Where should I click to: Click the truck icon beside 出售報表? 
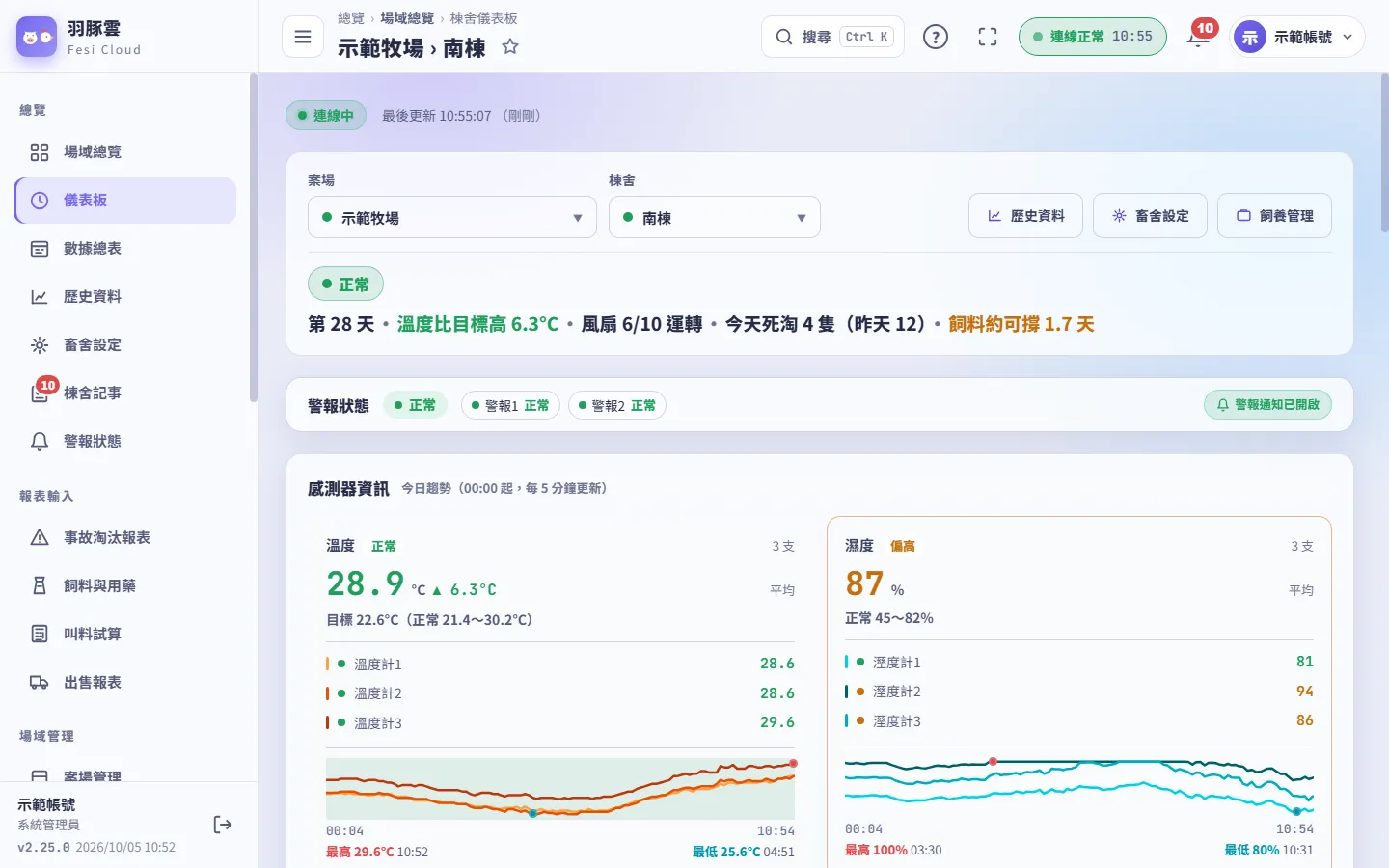tap(40, 682)
